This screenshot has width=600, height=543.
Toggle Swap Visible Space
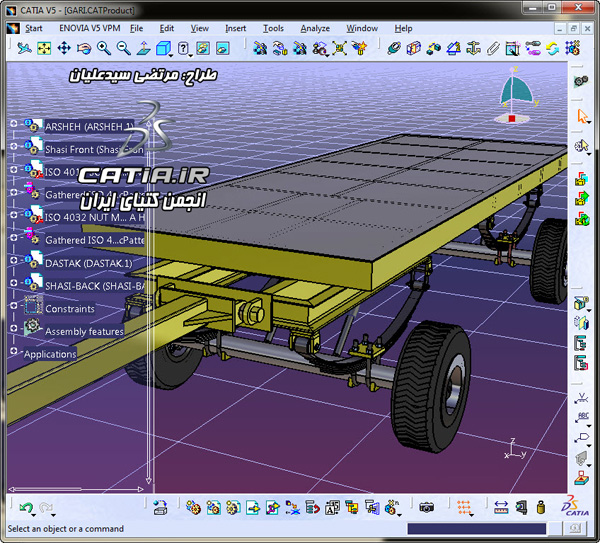[223, 49]
